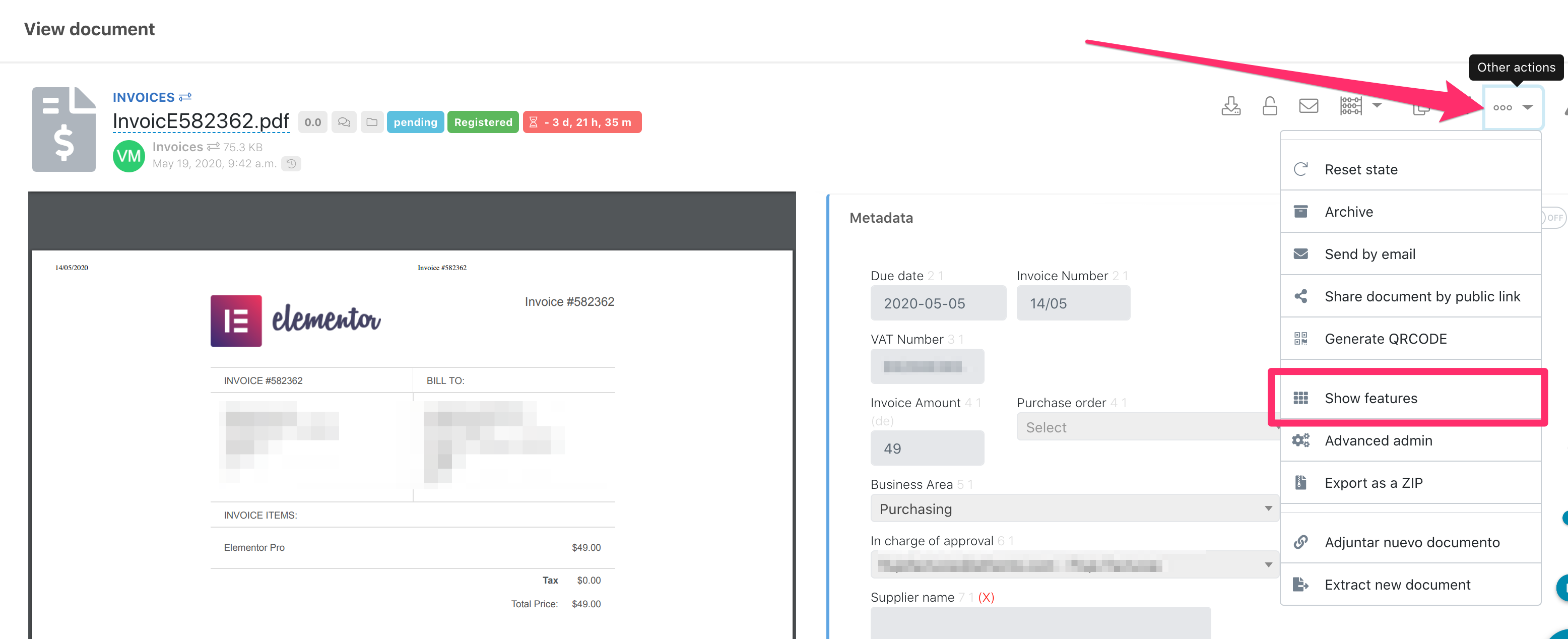
Task: Click the download document icon
Action: (x=1231, y=106)
